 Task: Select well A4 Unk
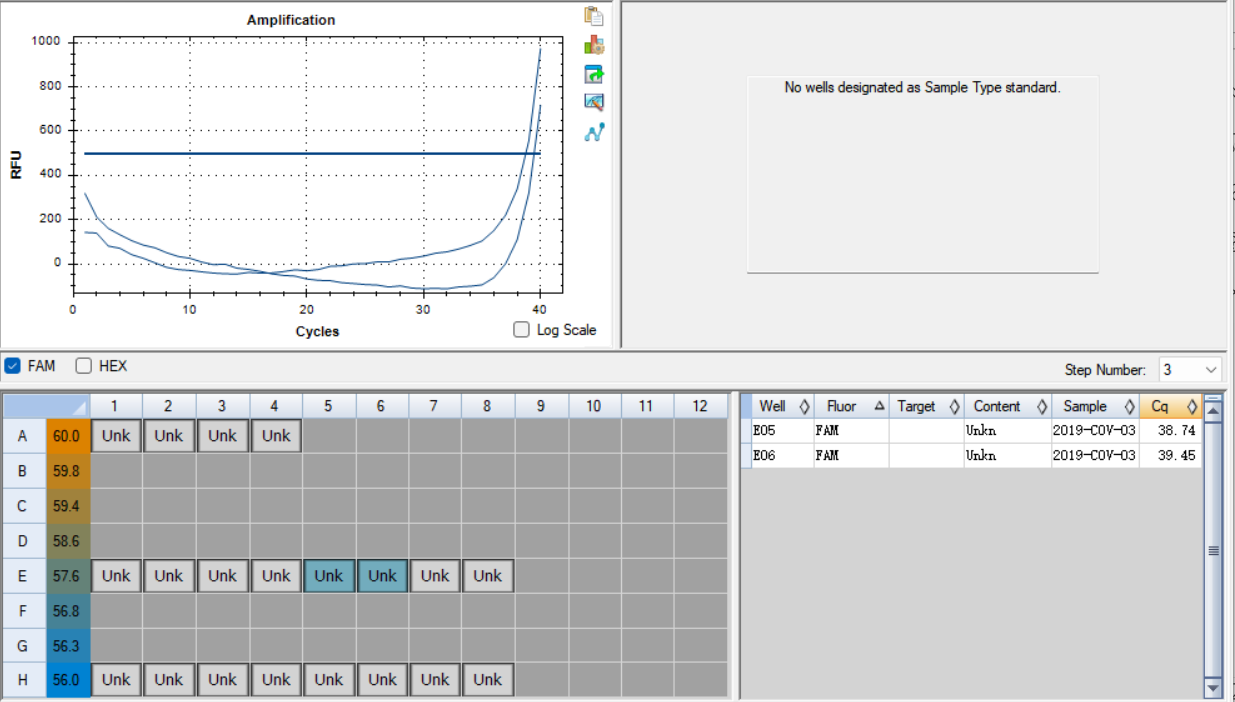coord(276,436)
